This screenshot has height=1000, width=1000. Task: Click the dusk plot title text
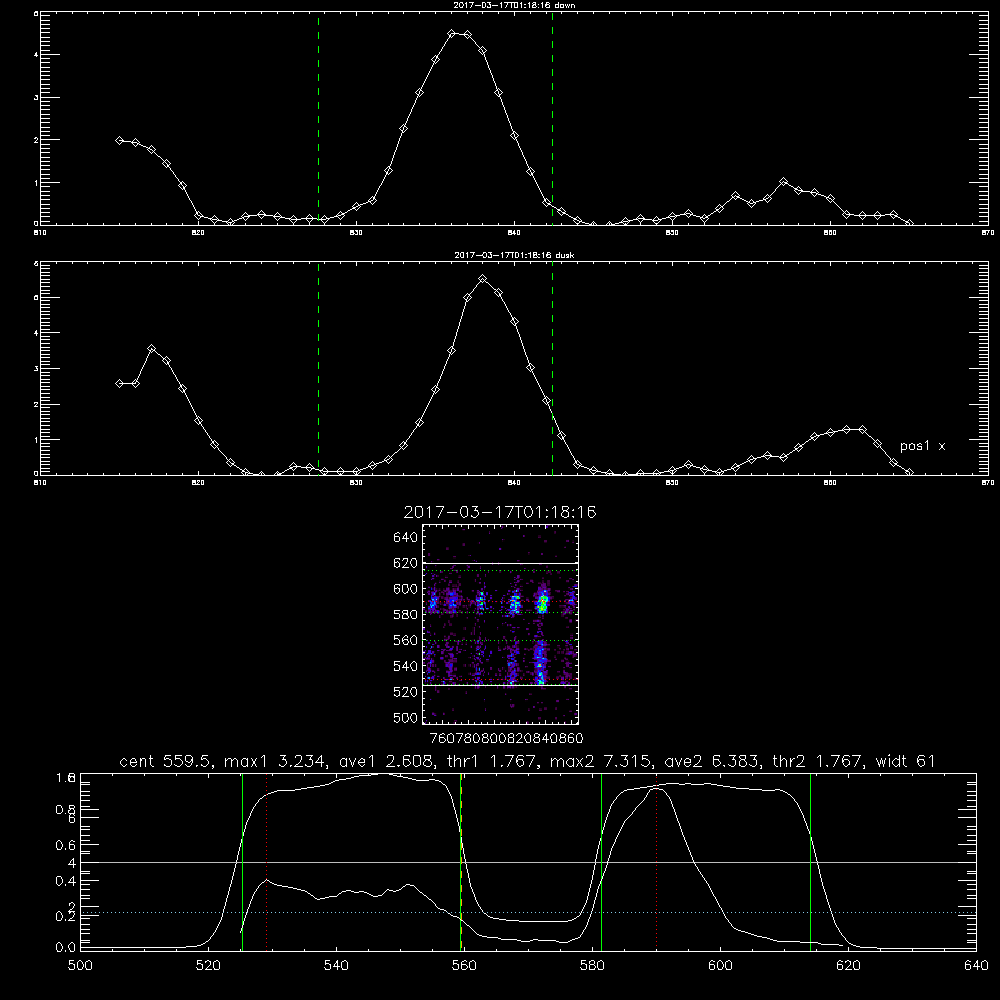click(x=514, y=255)
